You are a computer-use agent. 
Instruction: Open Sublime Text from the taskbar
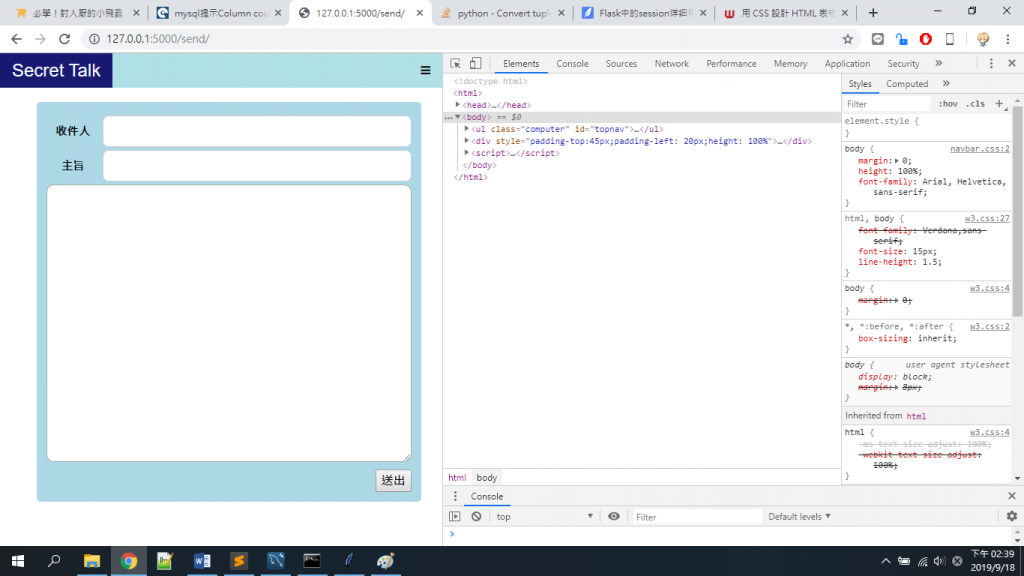pyautogui.click(x=239, y=561)
